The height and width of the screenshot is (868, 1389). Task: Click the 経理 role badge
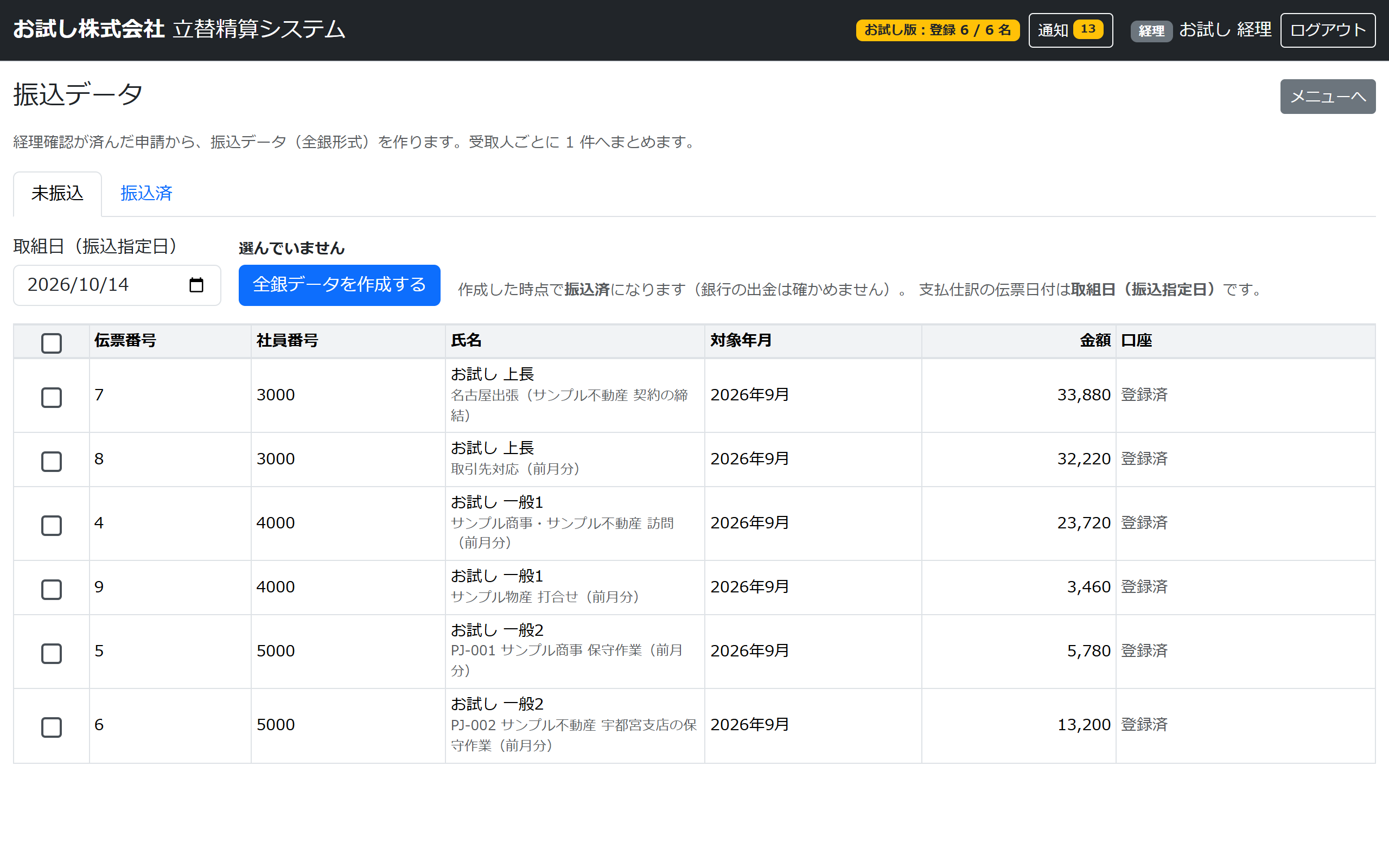point(1151,30)
